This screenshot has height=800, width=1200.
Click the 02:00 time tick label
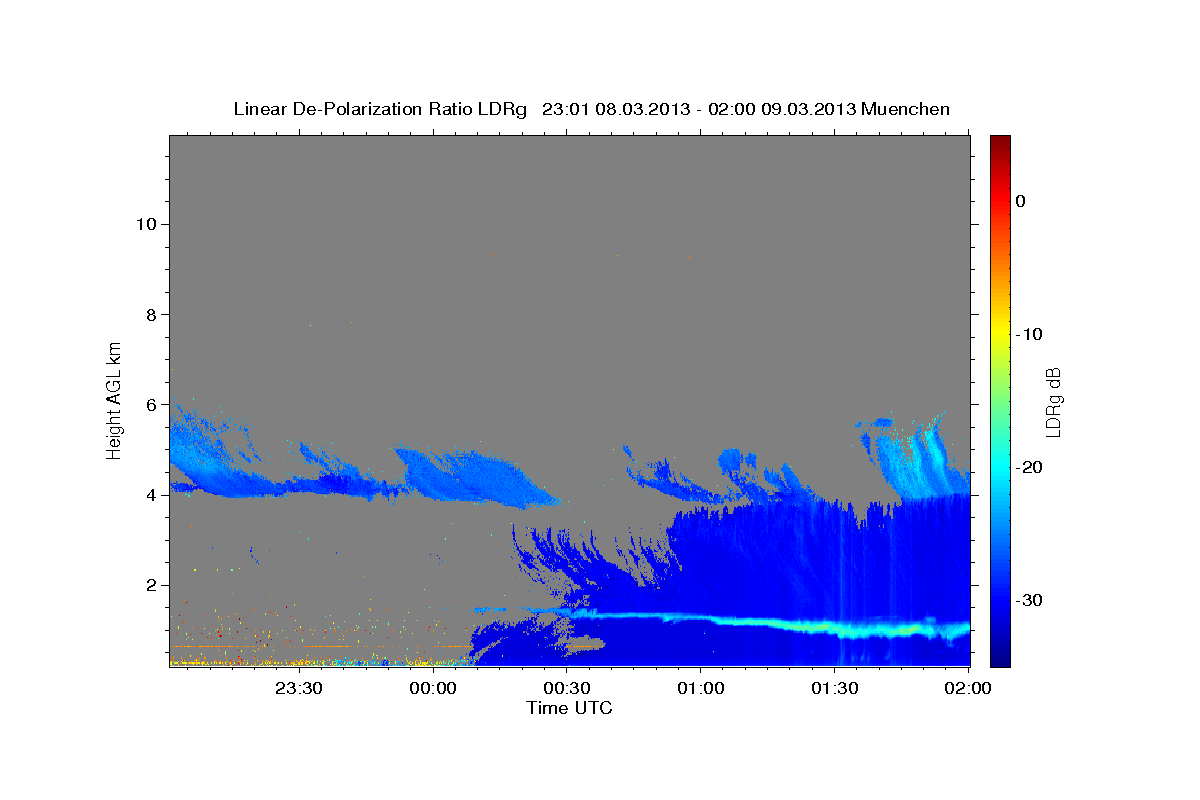[x=969, y=688]
